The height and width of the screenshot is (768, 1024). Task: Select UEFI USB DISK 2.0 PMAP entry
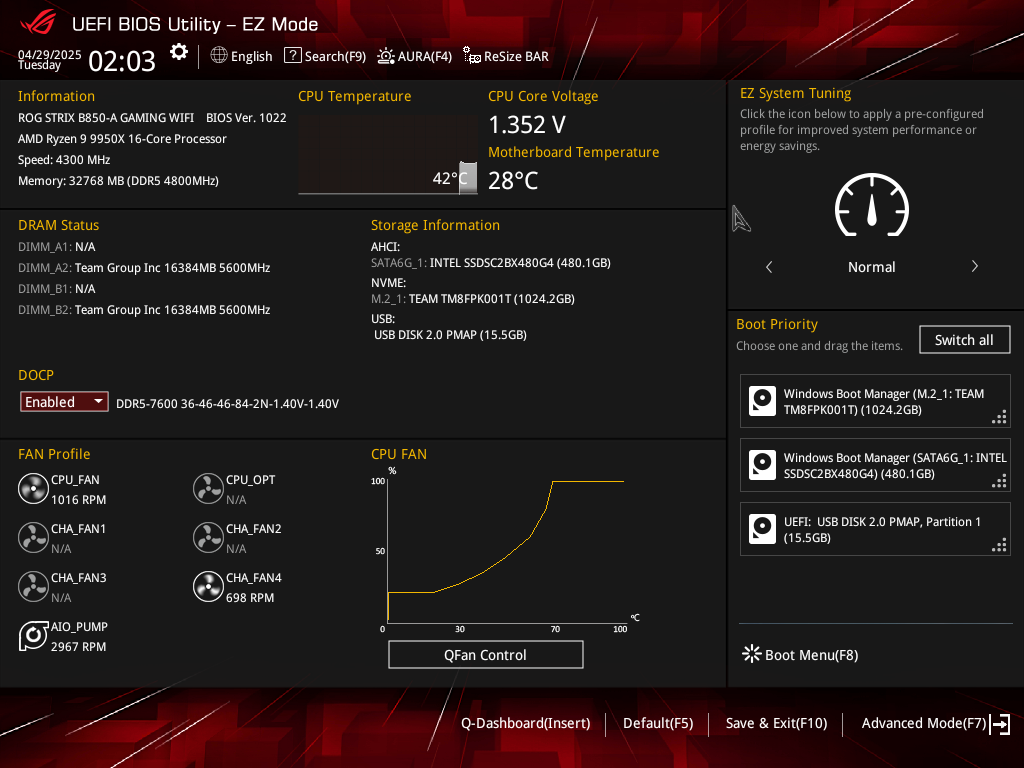875,530
